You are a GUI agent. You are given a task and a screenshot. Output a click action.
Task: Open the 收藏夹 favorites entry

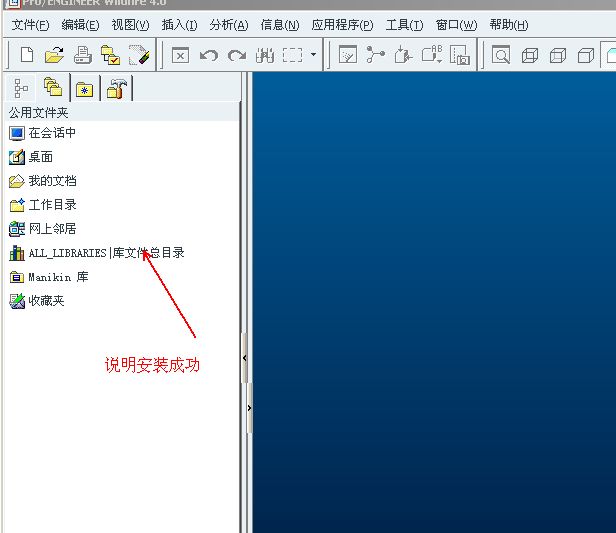46,301
